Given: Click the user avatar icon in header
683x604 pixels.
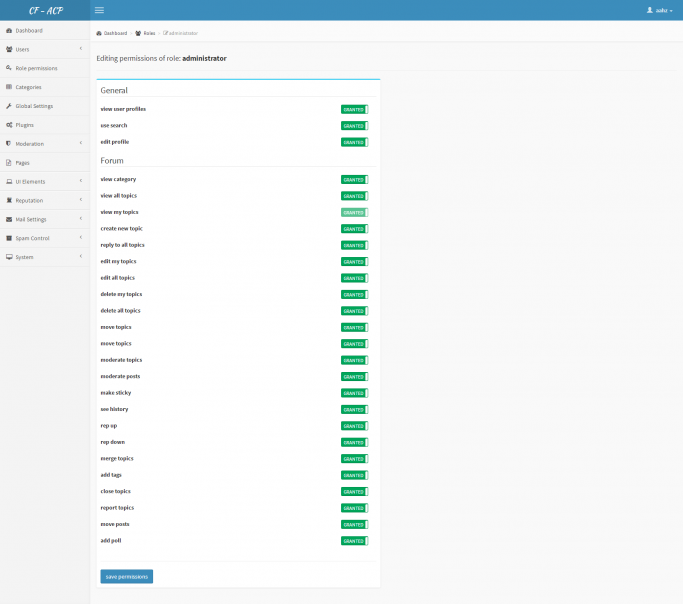Looking at the screenshot, I should (x=649, y=10).
